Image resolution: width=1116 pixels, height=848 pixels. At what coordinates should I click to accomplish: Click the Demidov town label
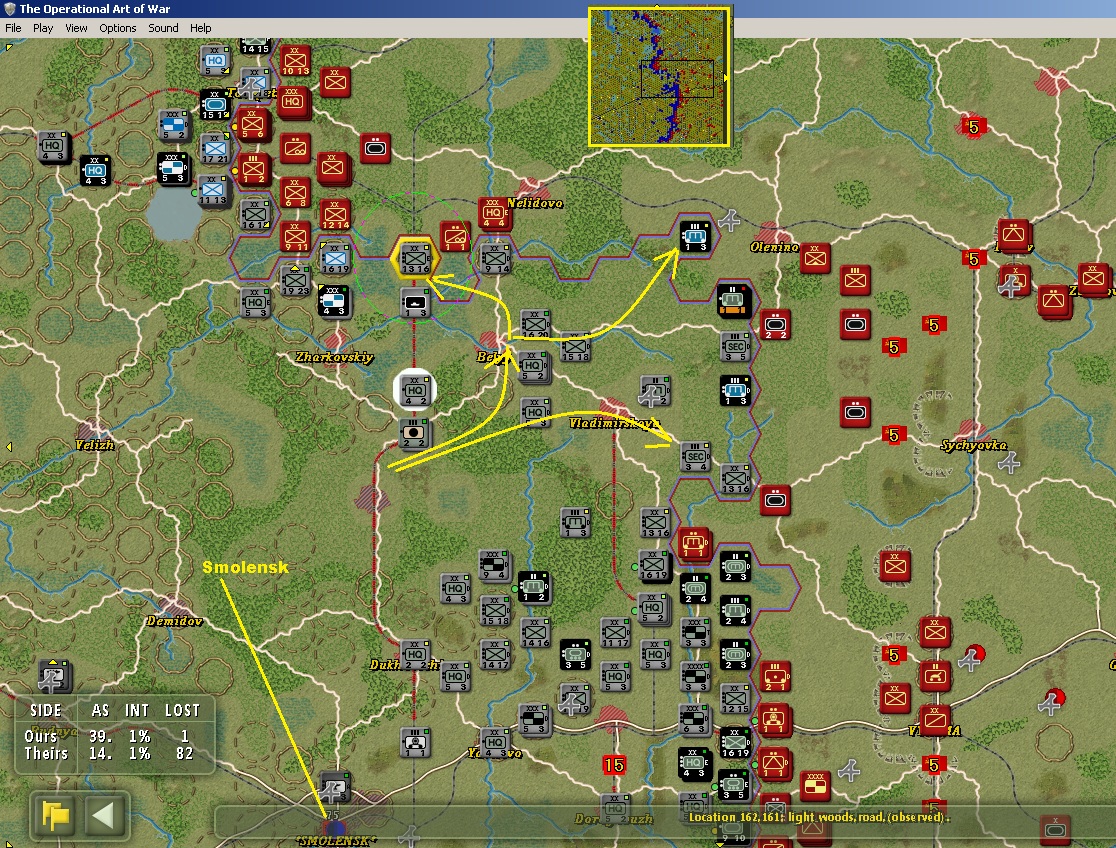(174, 621)
